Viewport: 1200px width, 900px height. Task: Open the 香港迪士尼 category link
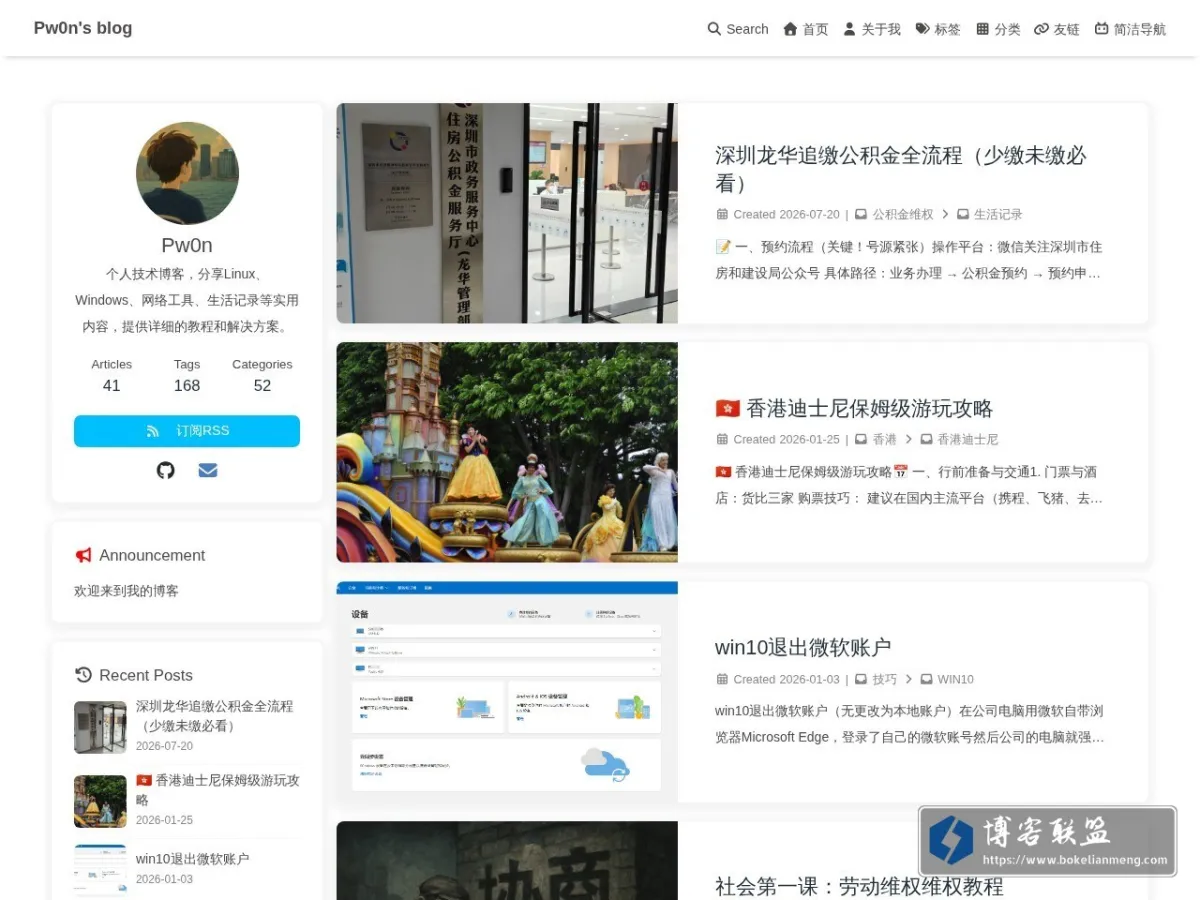968,439
